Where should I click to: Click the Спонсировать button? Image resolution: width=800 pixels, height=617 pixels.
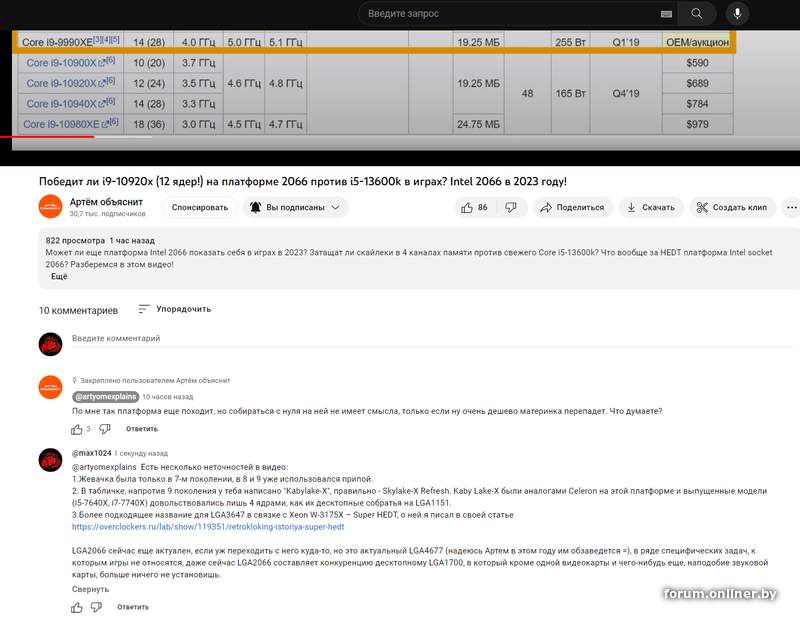click(199, 208)
